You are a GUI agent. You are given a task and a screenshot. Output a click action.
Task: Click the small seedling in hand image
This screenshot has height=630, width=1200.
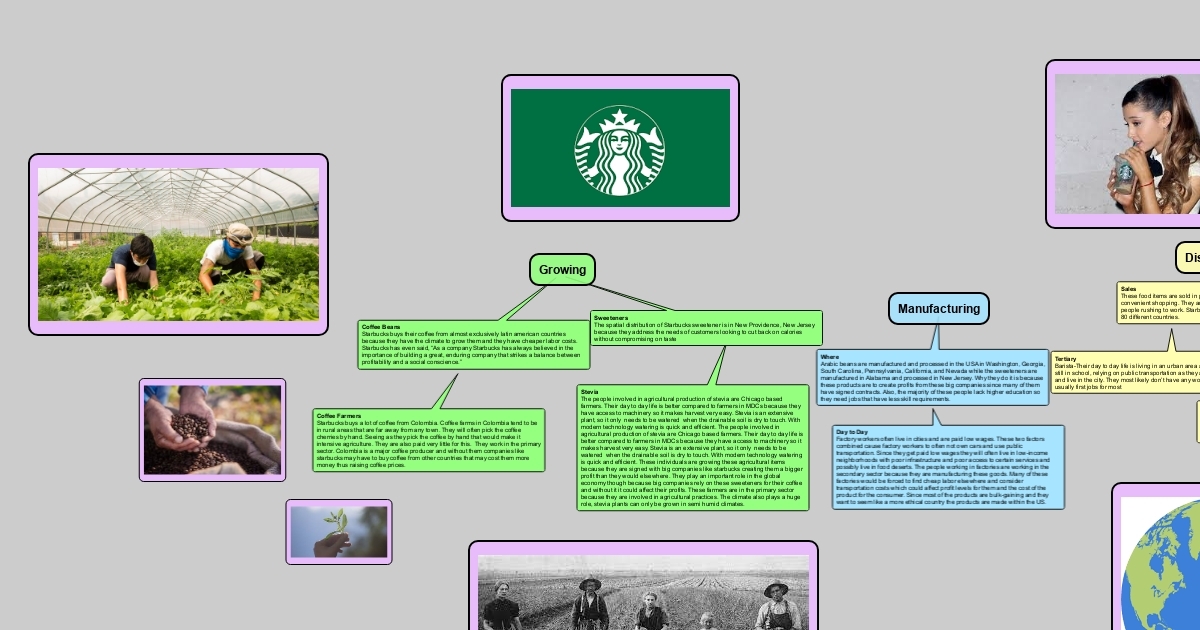(339, 532)
